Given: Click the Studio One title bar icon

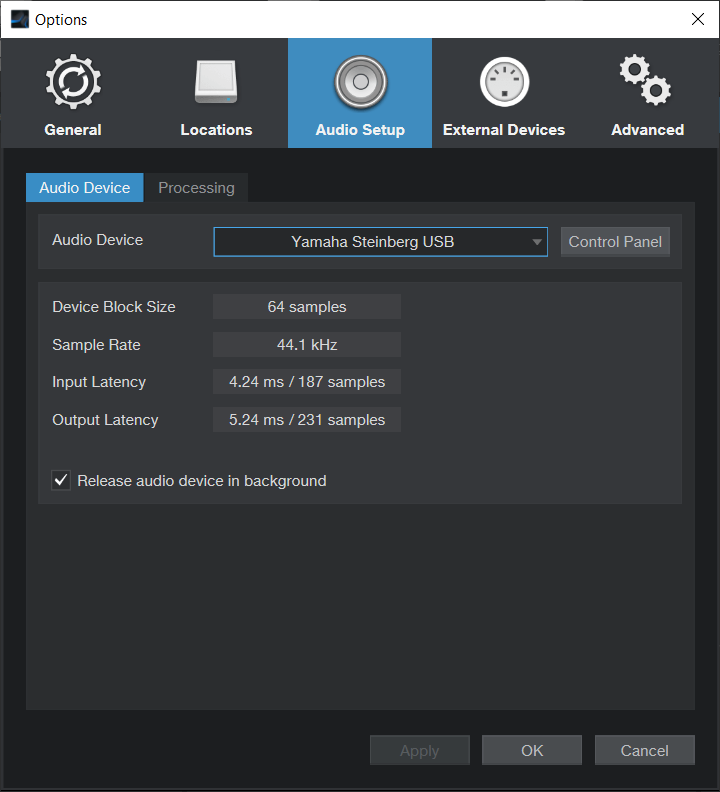Looking at the screenshot, I should coord(19,19).
